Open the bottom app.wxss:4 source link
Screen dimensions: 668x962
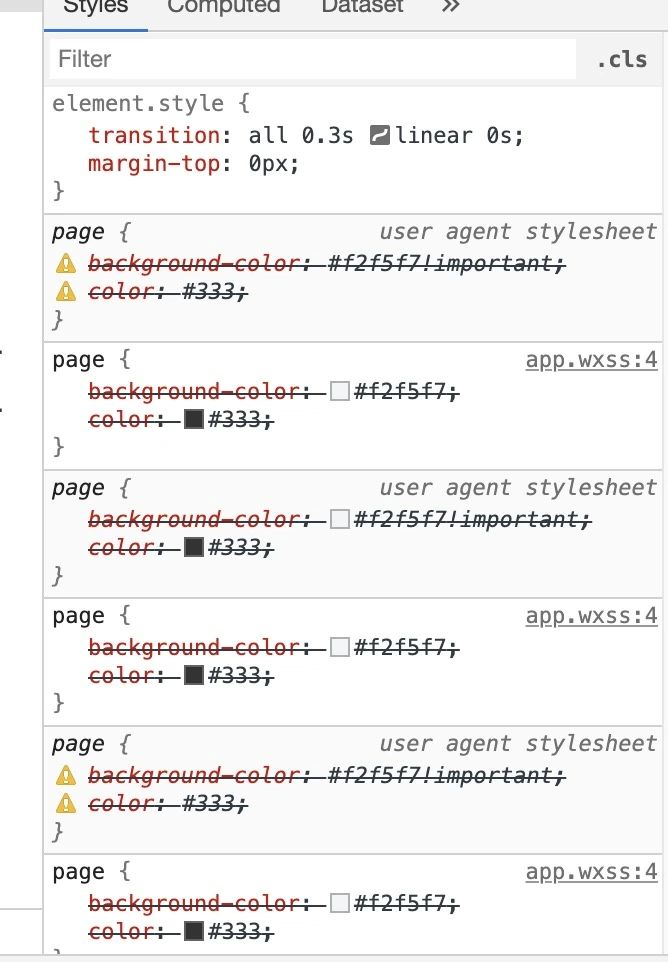pyautogui.click(x=591, y=871)
